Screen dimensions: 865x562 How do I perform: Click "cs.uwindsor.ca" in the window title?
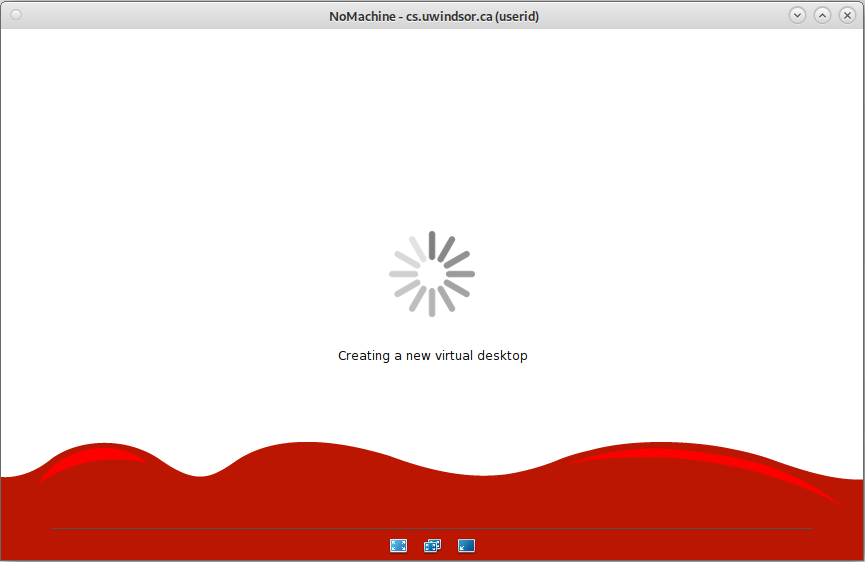click(x=449, y=17)
